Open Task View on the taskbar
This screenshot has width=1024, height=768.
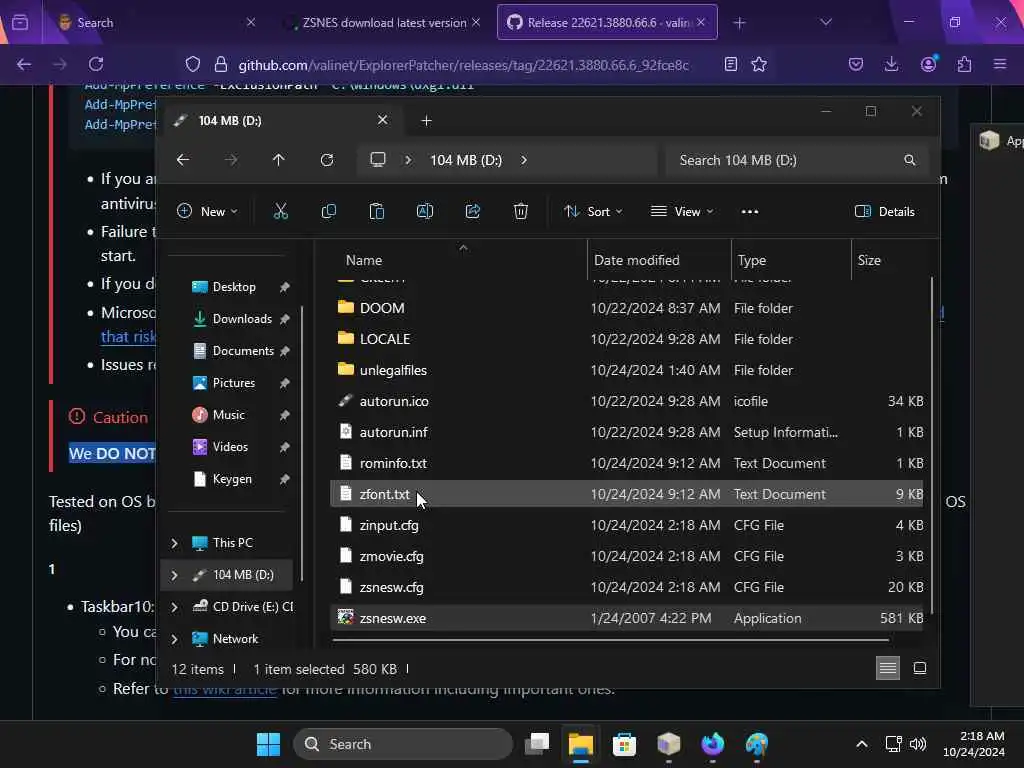(x=537, y=744)
